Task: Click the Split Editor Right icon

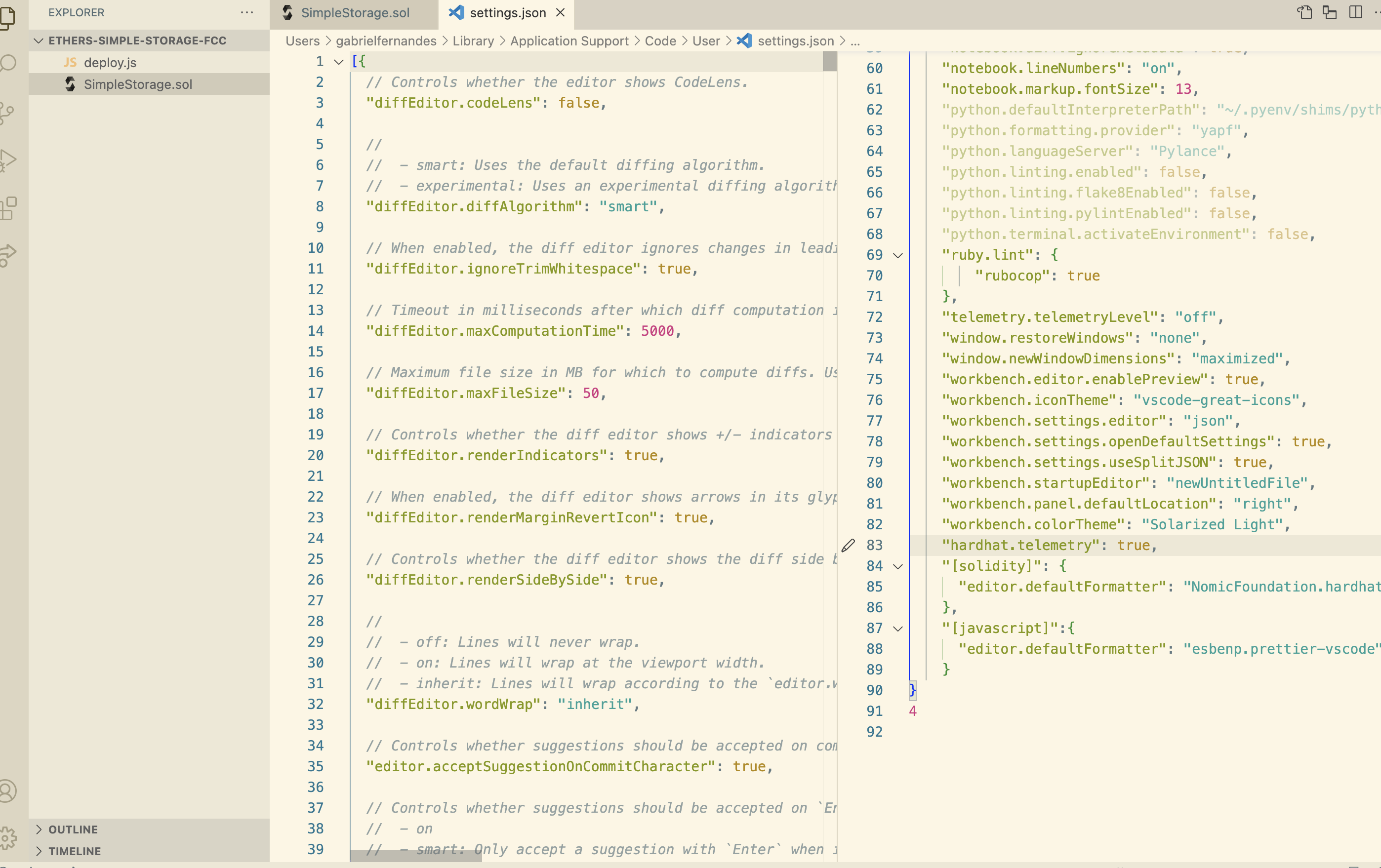Action: pos(1355,12)
